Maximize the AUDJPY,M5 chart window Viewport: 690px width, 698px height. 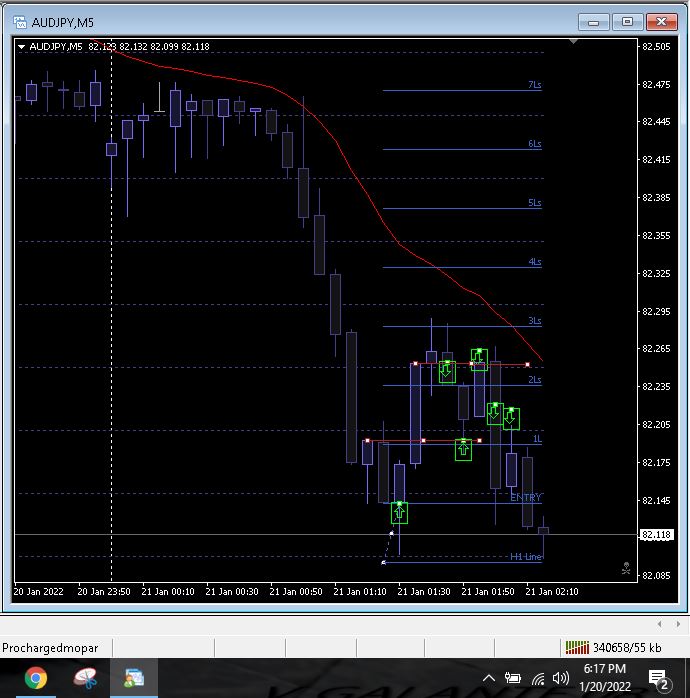click(627, 22)
